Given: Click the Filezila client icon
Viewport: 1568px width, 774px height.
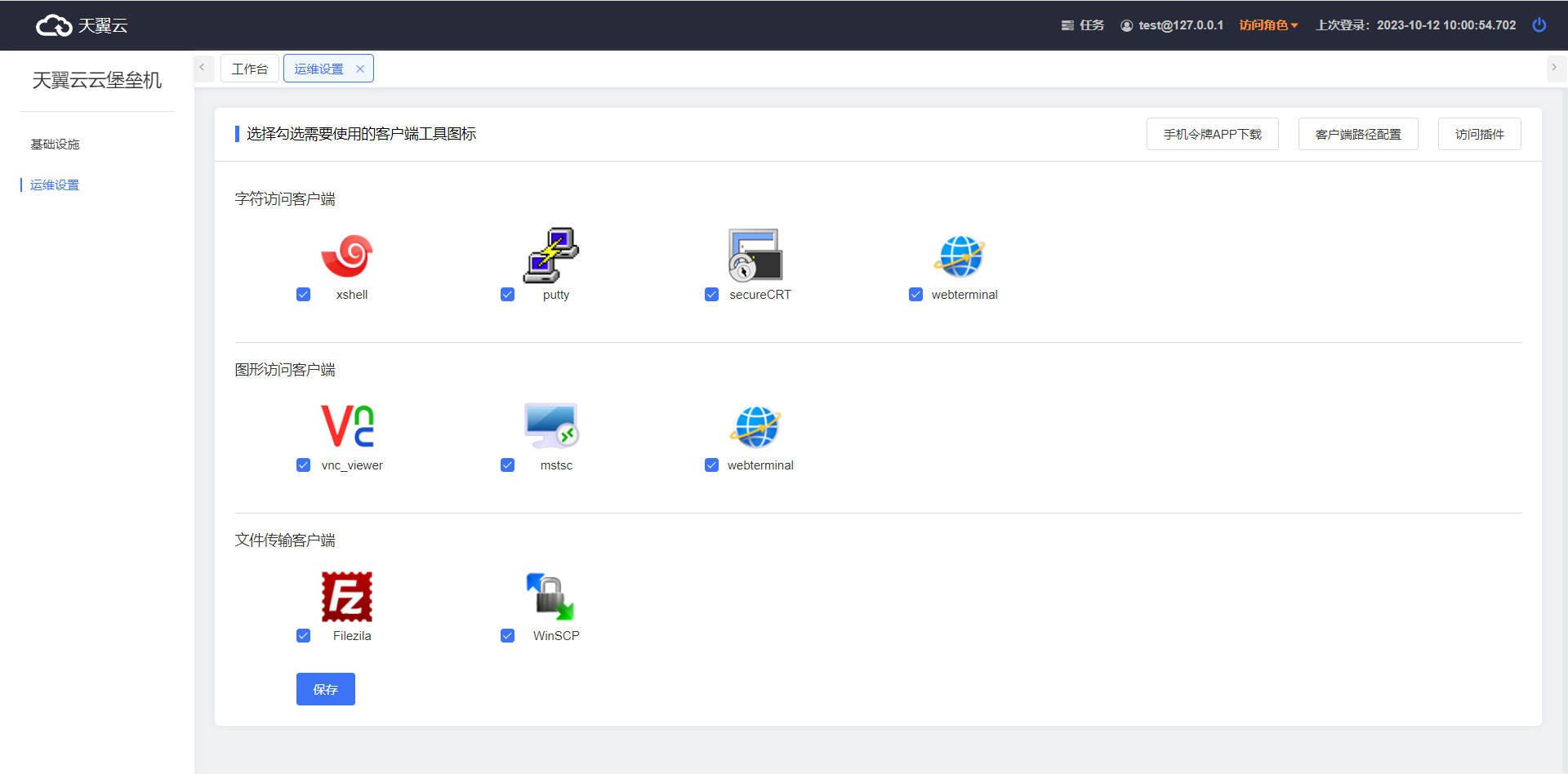Looking at the screenshot, I should coord(347,597).
